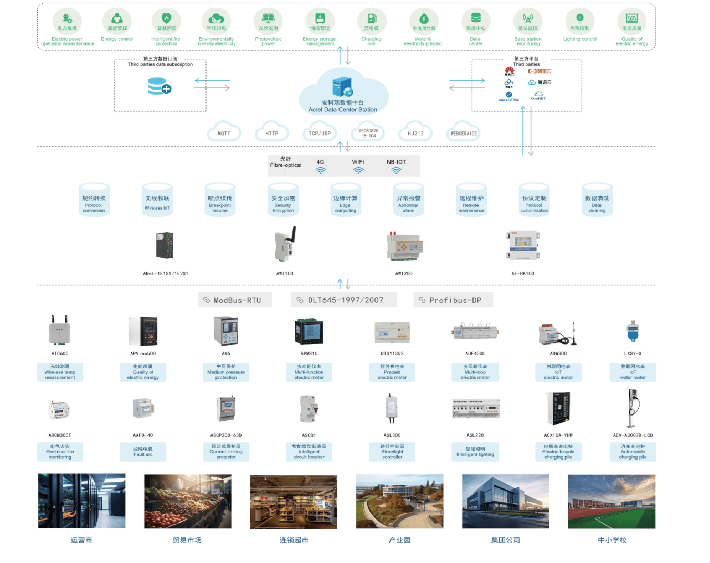Image resolution: width=710 pixels, height=563 pixels.
Task: Click the Remote maintenance cylinder
Action: [x=471, y=199]
